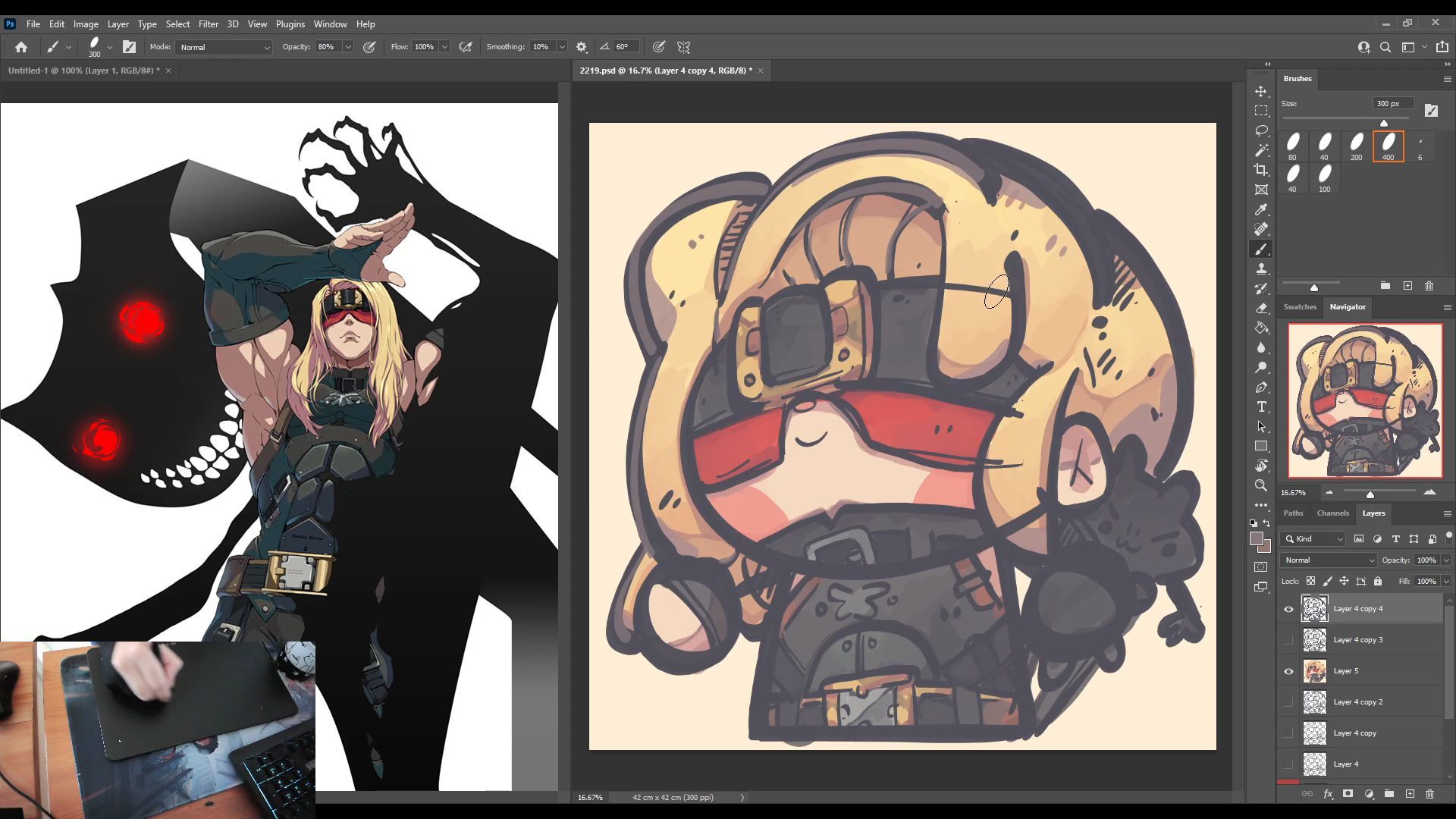Select the Eraser tool
The image size is (1456, 819).
tap(1261, 308)
